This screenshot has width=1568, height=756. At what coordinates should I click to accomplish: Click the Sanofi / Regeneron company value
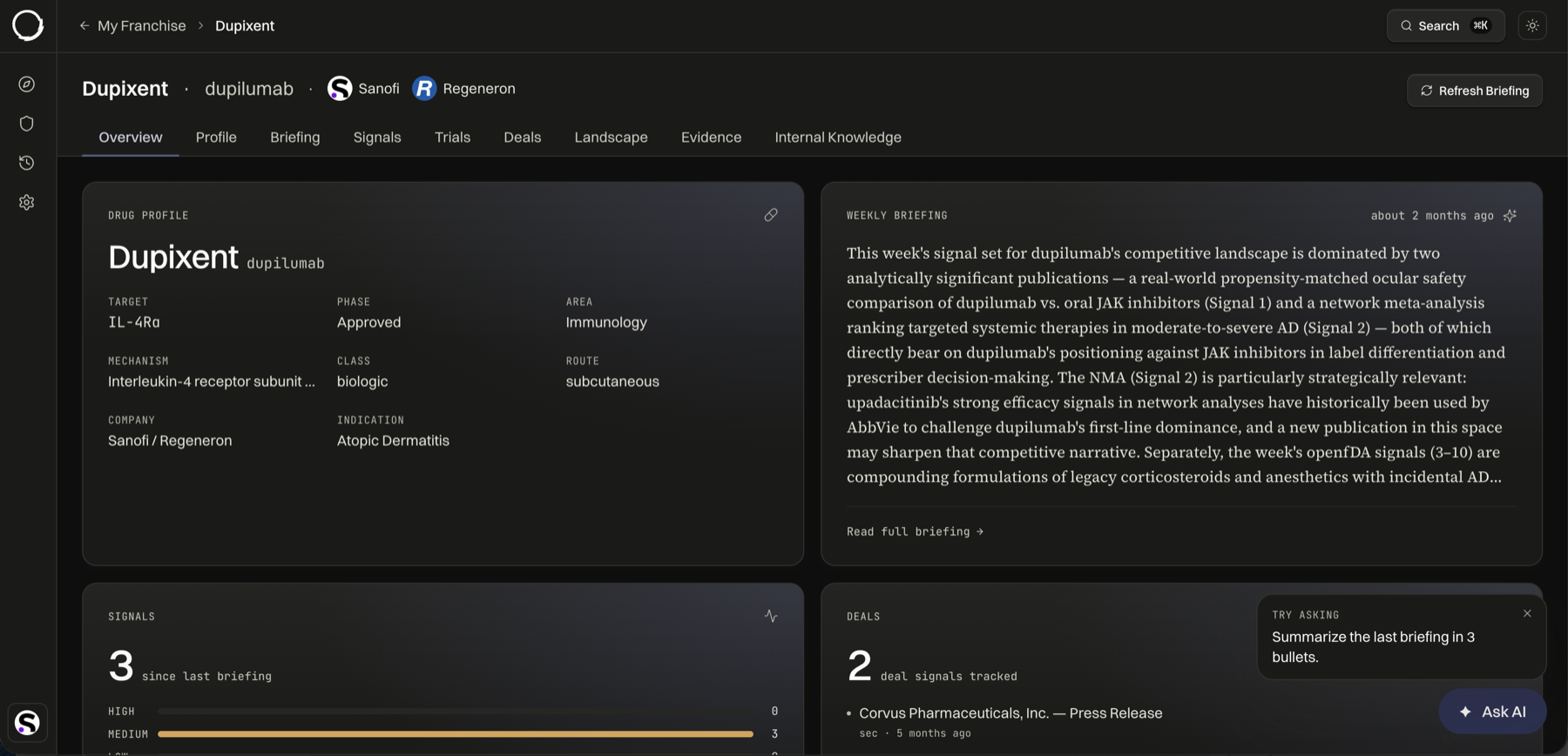click(170, 441)
